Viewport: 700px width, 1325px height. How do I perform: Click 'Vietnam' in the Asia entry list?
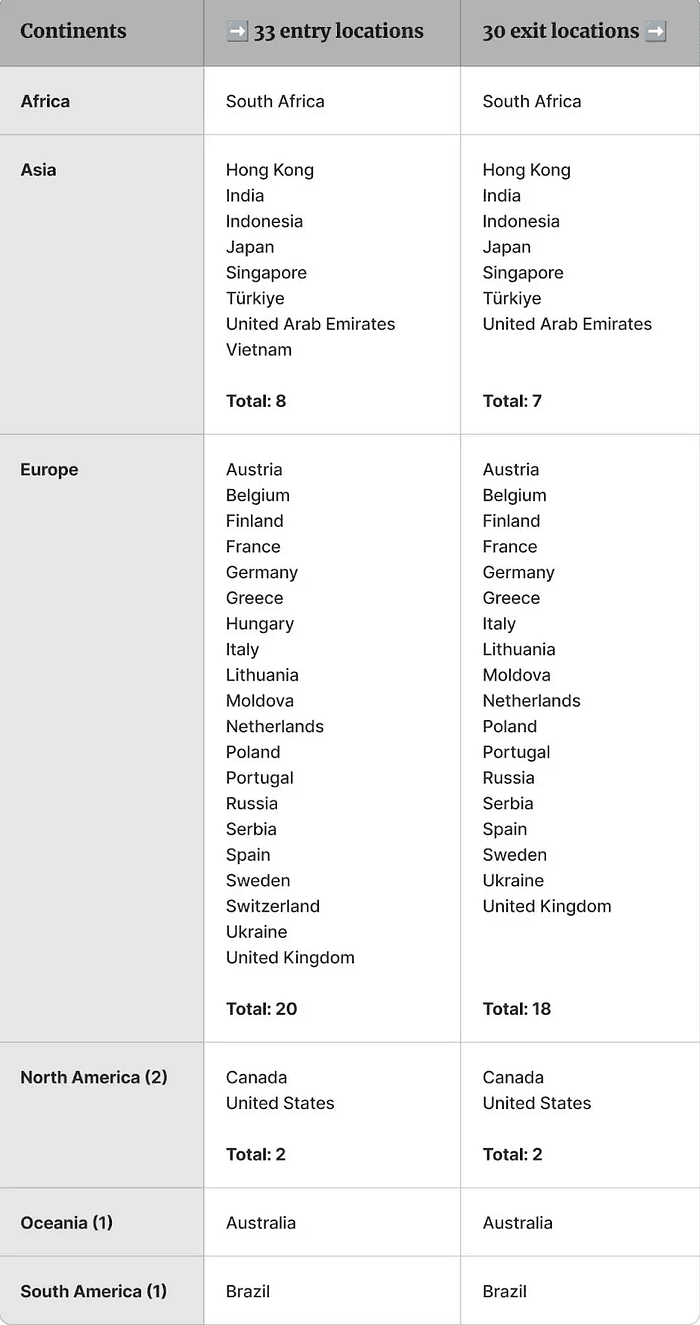tap(259, 350)
